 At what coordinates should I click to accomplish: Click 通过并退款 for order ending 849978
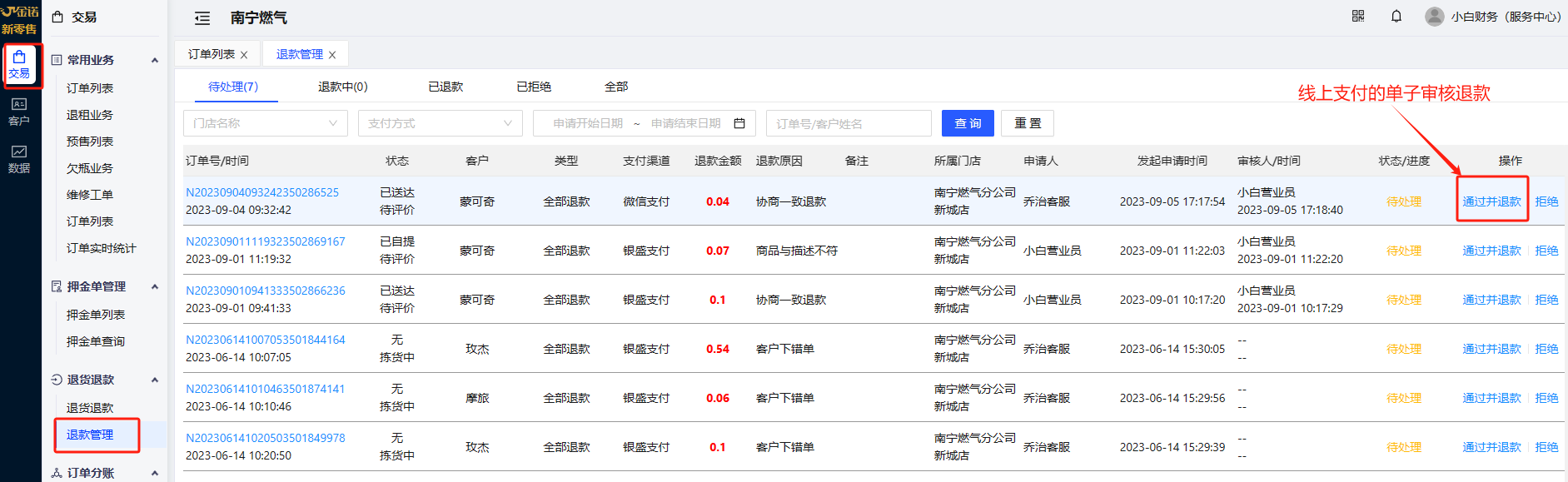(x=1491, y=447)
